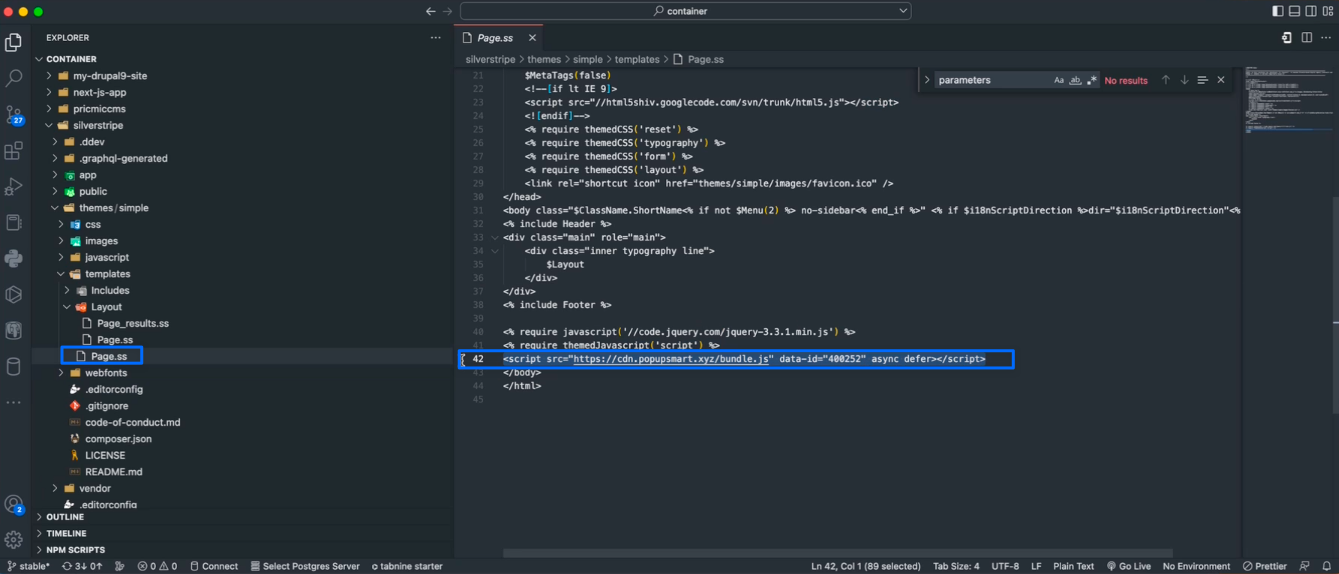
Task: Go forward with the right arrow
Action: coord(448,11)
